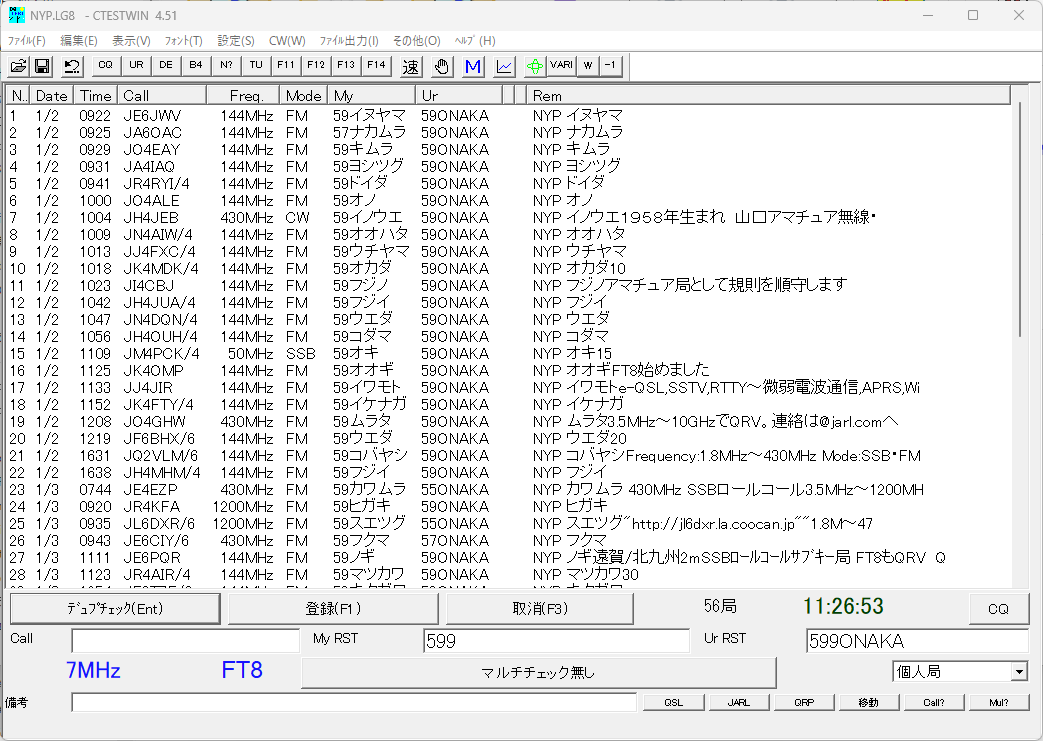This screenshot has width=1043, height=741.
Task: Click the QSL button
Action: 673,702
